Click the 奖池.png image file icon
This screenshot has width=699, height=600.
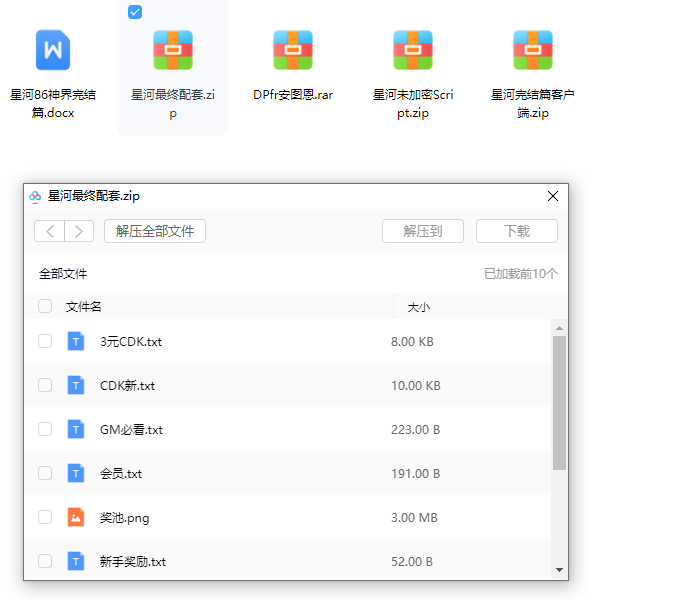tap(76, 517)
